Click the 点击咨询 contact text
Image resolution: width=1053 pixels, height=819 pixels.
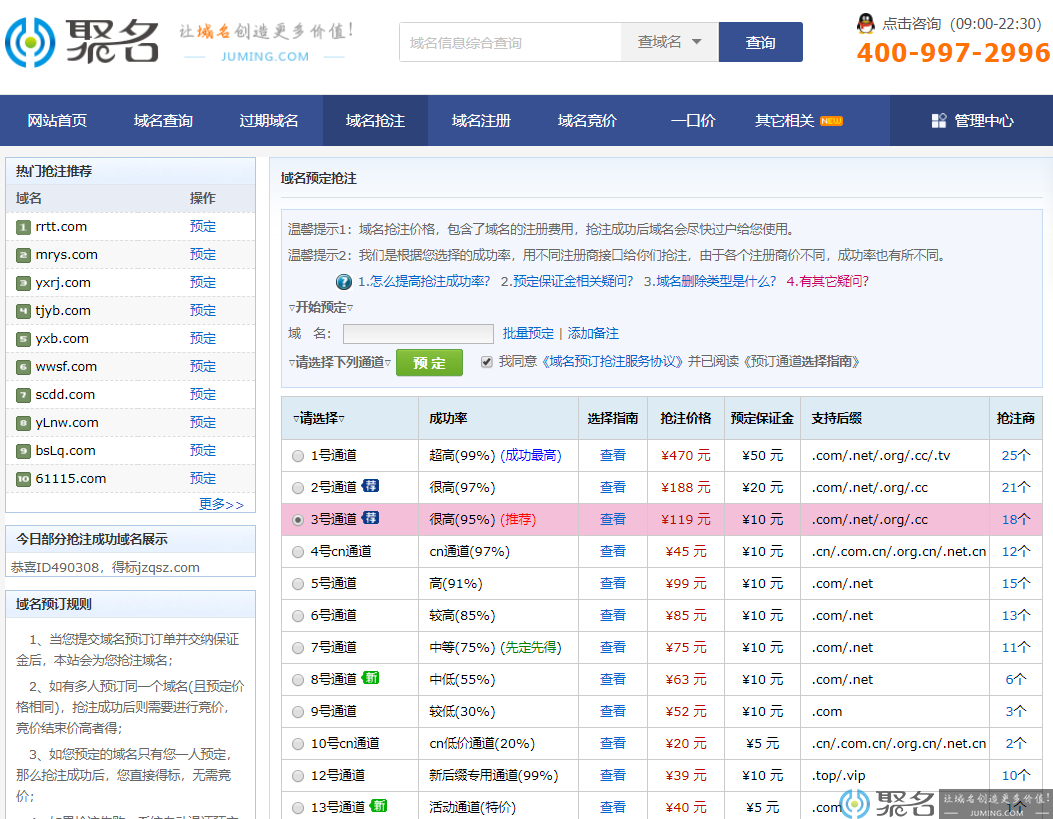pyautogui.click(x=911, y=24)
